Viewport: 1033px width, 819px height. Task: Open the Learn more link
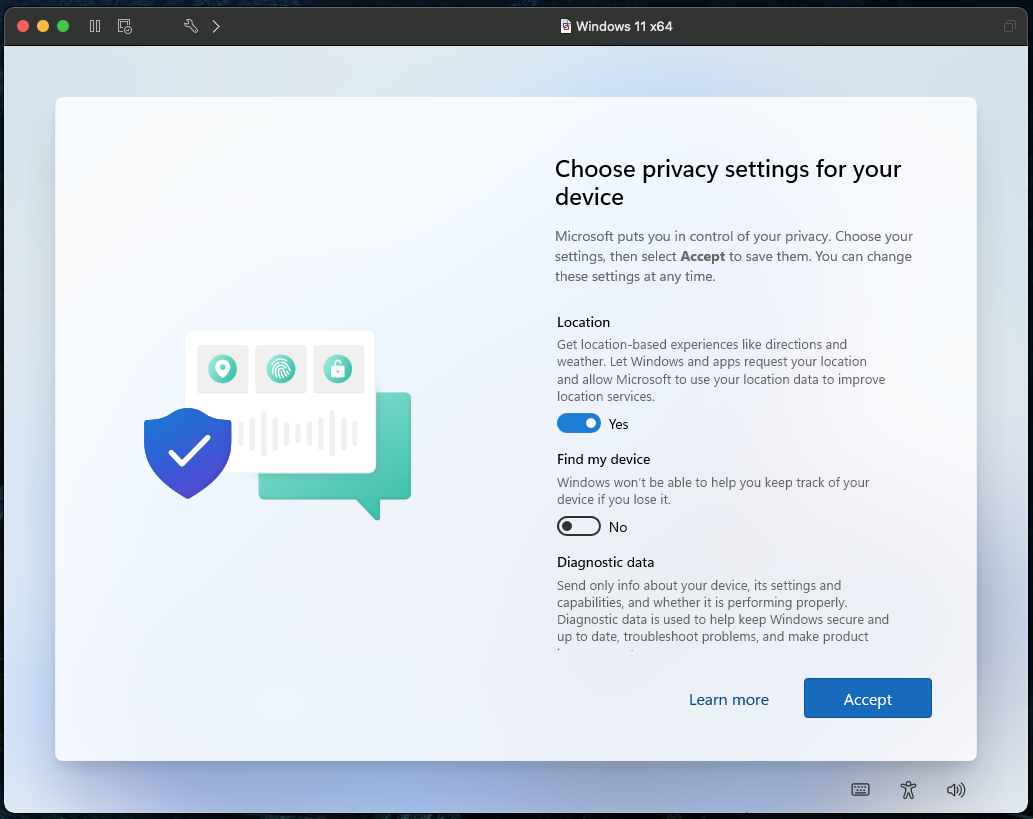pyautogui.click(x=729, y=699)
